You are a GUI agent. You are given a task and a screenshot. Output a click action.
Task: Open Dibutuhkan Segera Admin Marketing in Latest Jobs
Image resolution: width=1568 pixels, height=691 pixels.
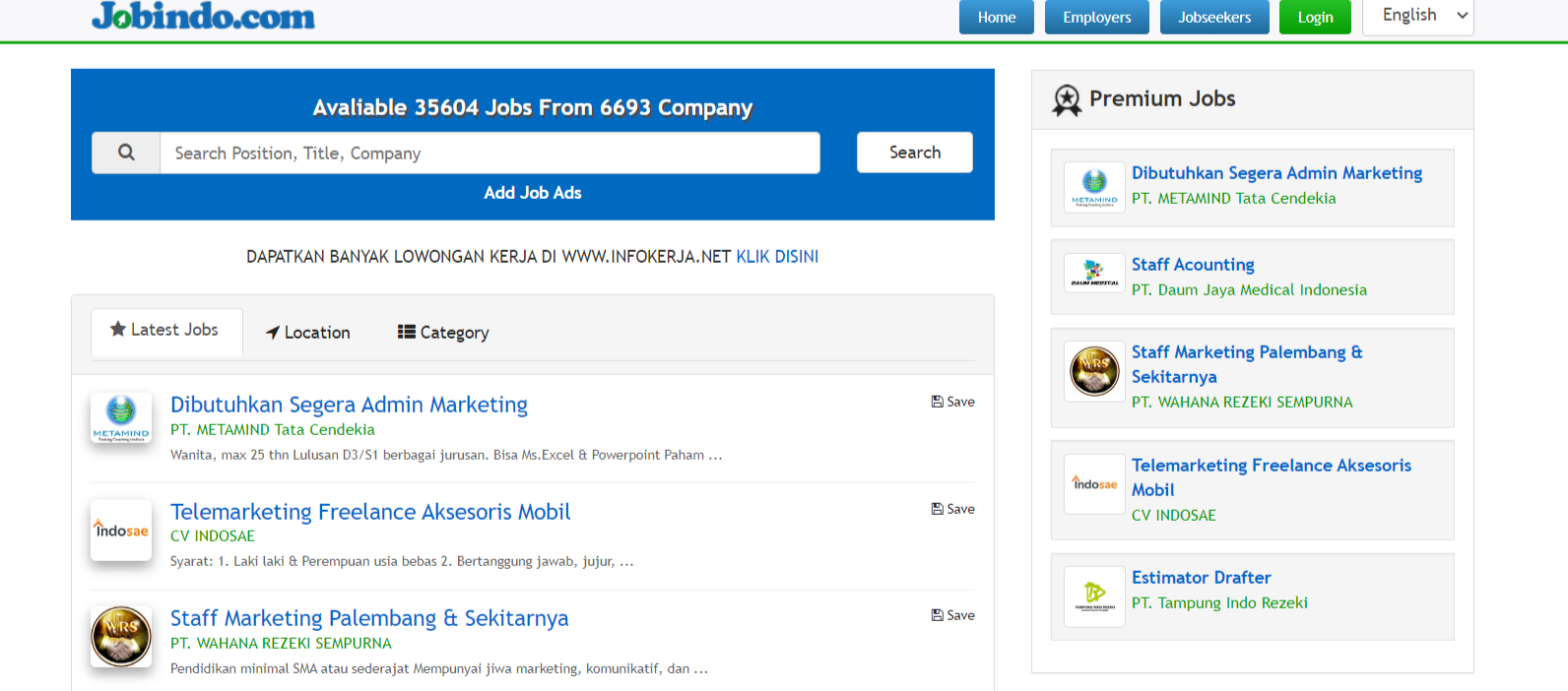point(349,405)
